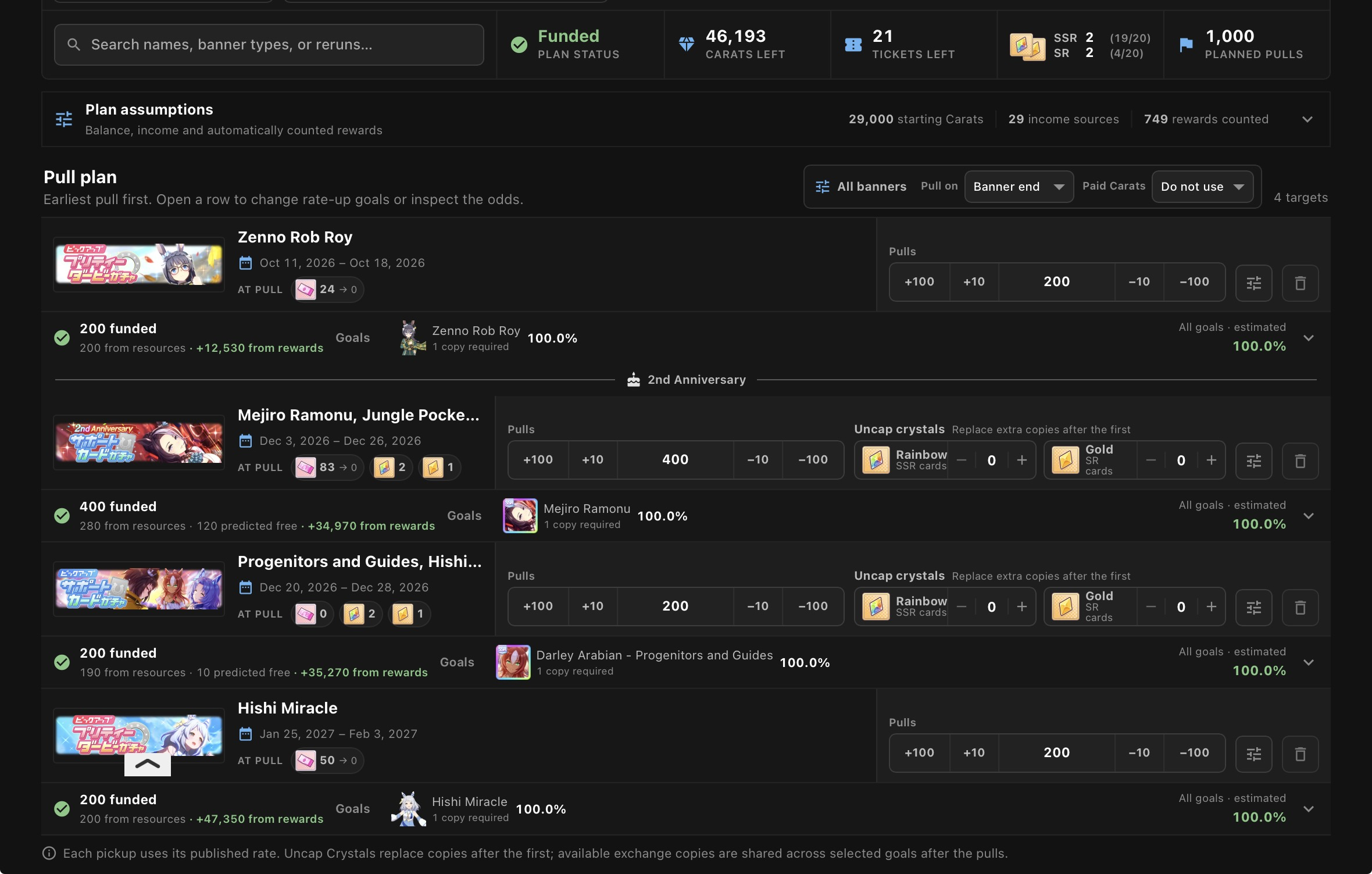Add 10 pulls to Zenno Rob Roy
Screen dimensions: 1372x874
click(x=974, y=282)
